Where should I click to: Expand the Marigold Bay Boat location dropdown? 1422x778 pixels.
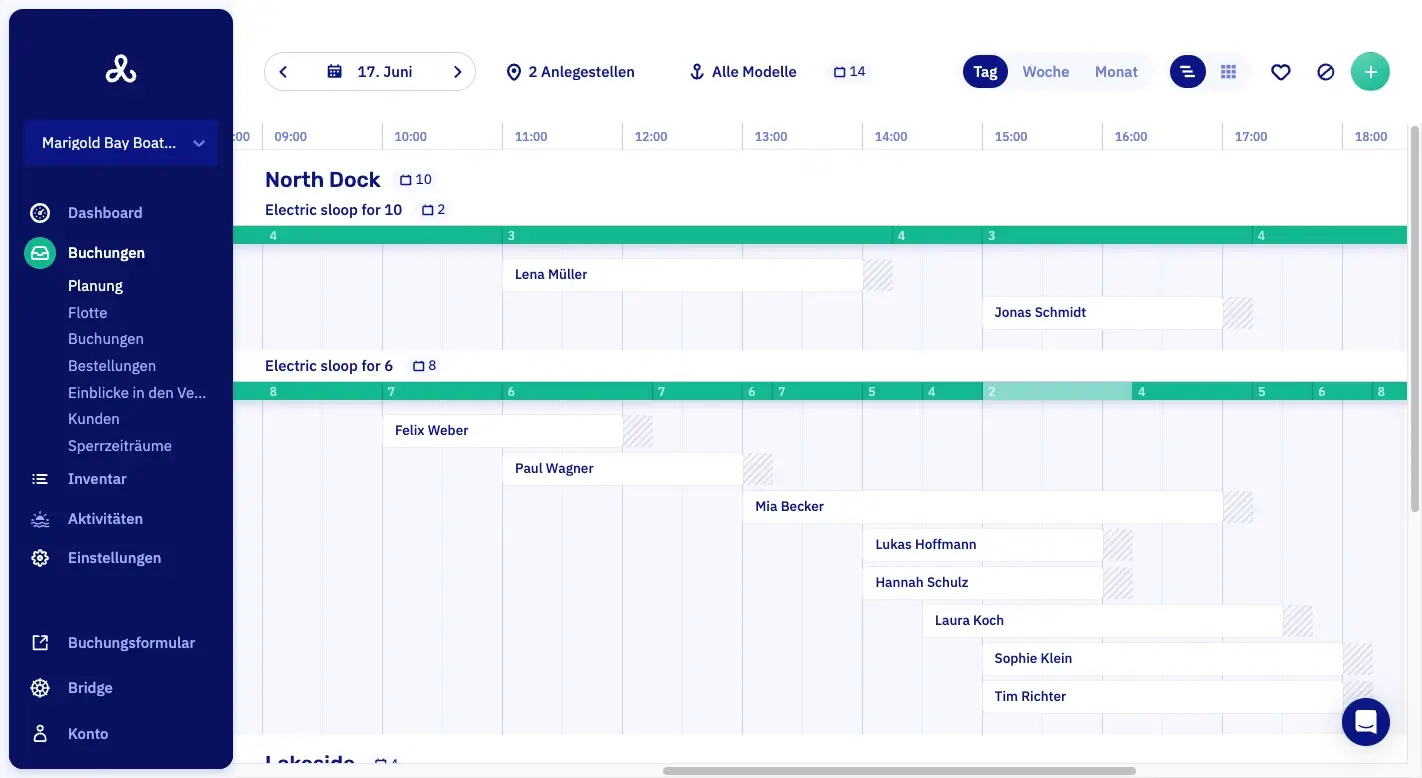coord(121,143)
